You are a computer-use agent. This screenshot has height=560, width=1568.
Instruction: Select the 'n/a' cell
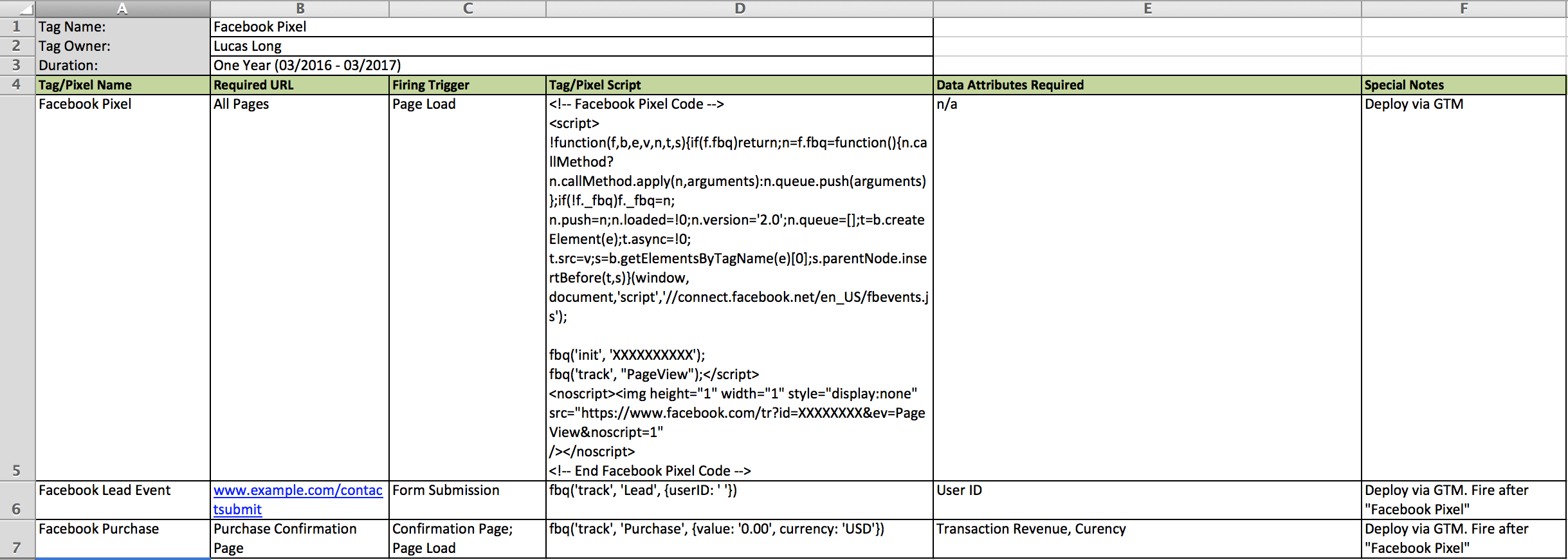pyautogui.click(x=1147, y=288)
